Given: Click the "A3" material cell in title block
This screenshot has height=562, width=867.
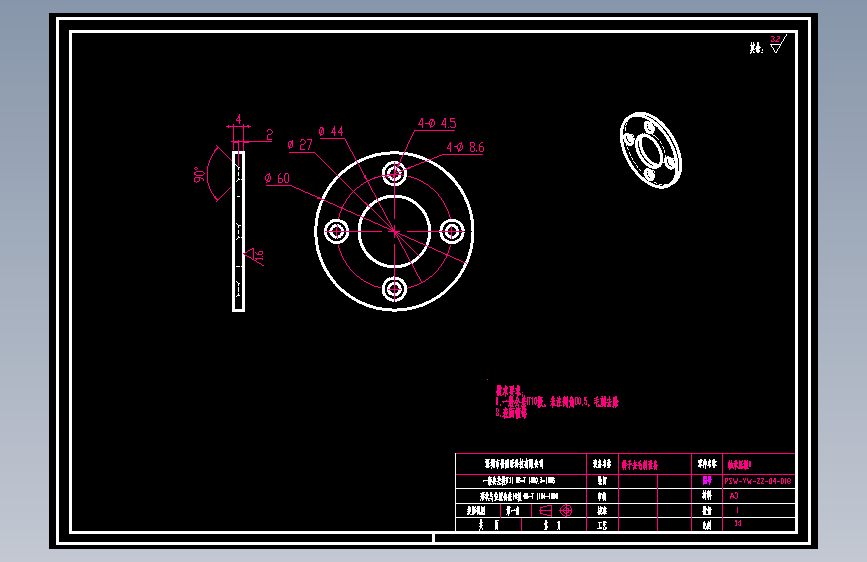Looking at the screenshot, I should pyautogui.click(x=734, y=496).
